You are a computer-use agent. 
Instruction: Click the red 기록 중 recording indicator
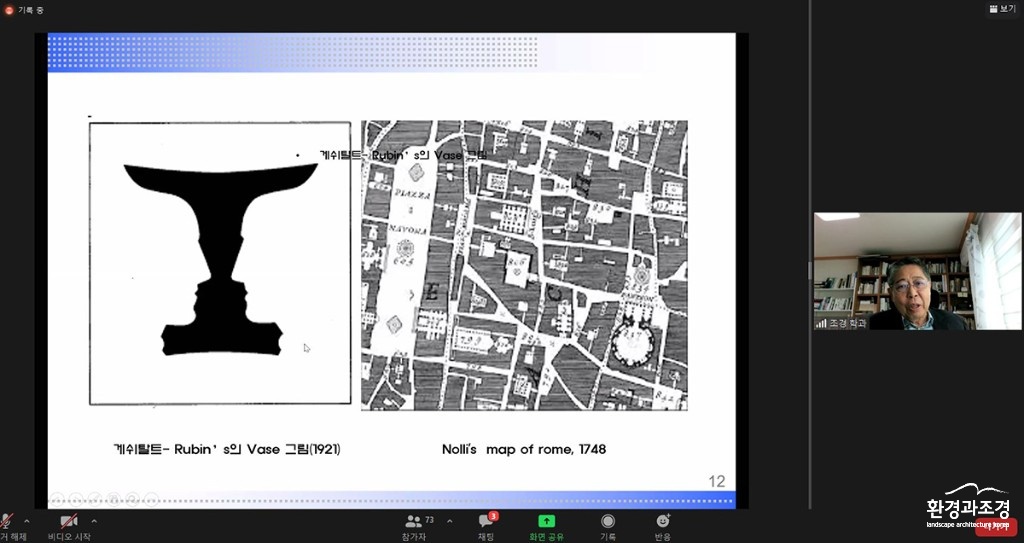[x=24, y=10]
